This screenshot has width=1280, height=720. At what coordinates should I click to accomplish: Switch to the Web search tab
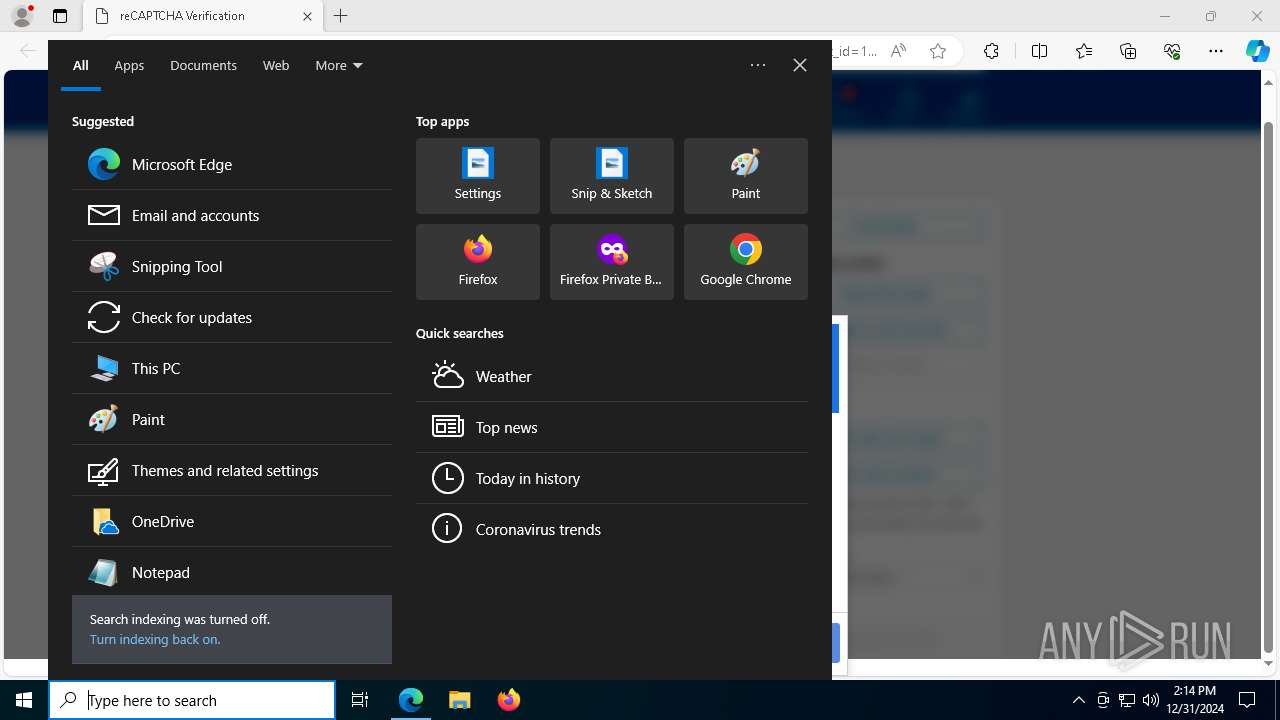coord(276,65)
